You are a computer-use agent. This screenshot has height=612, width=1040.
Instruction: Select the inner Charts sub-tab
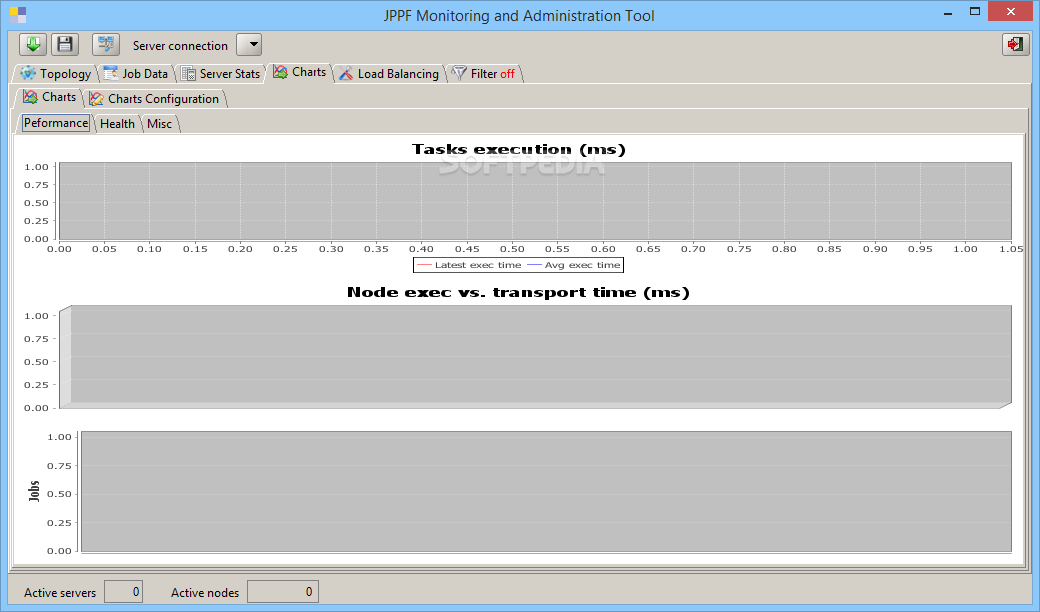tap(50, 97)
